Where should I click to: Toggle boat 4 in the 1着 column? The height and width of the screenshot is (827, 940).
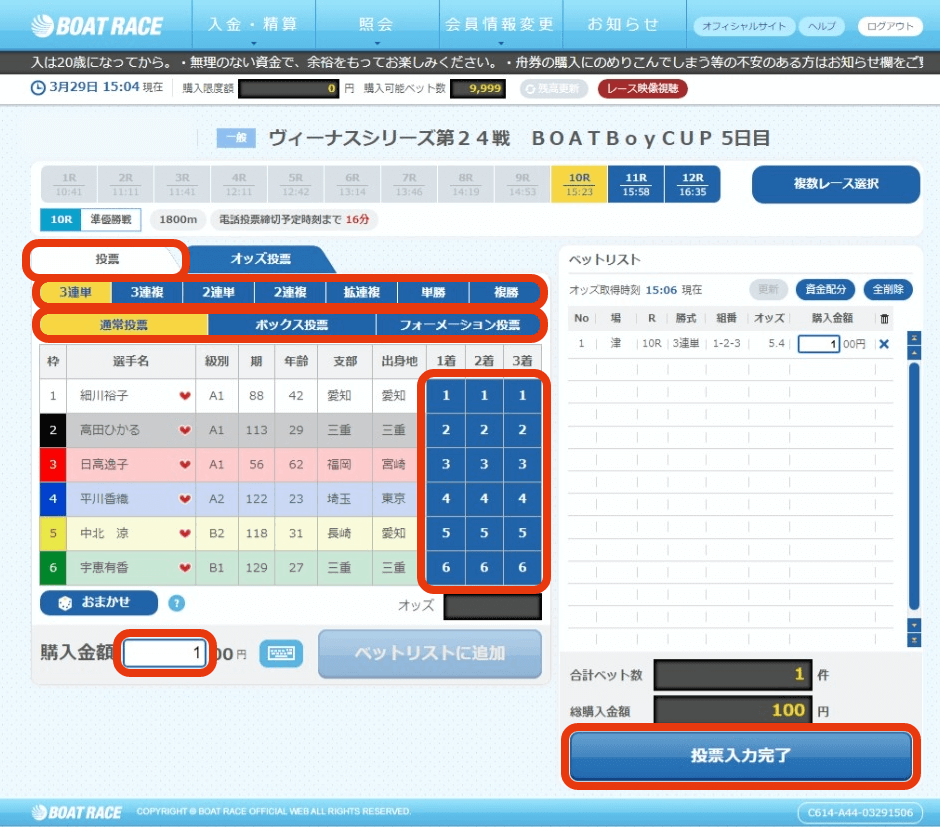tap(446, 499)
